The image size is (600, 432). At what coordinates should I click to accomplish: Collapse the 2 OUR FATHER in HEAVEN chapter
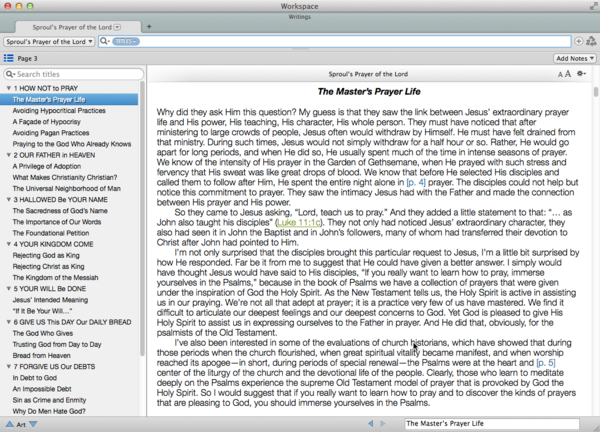click(x=8, y=154)
